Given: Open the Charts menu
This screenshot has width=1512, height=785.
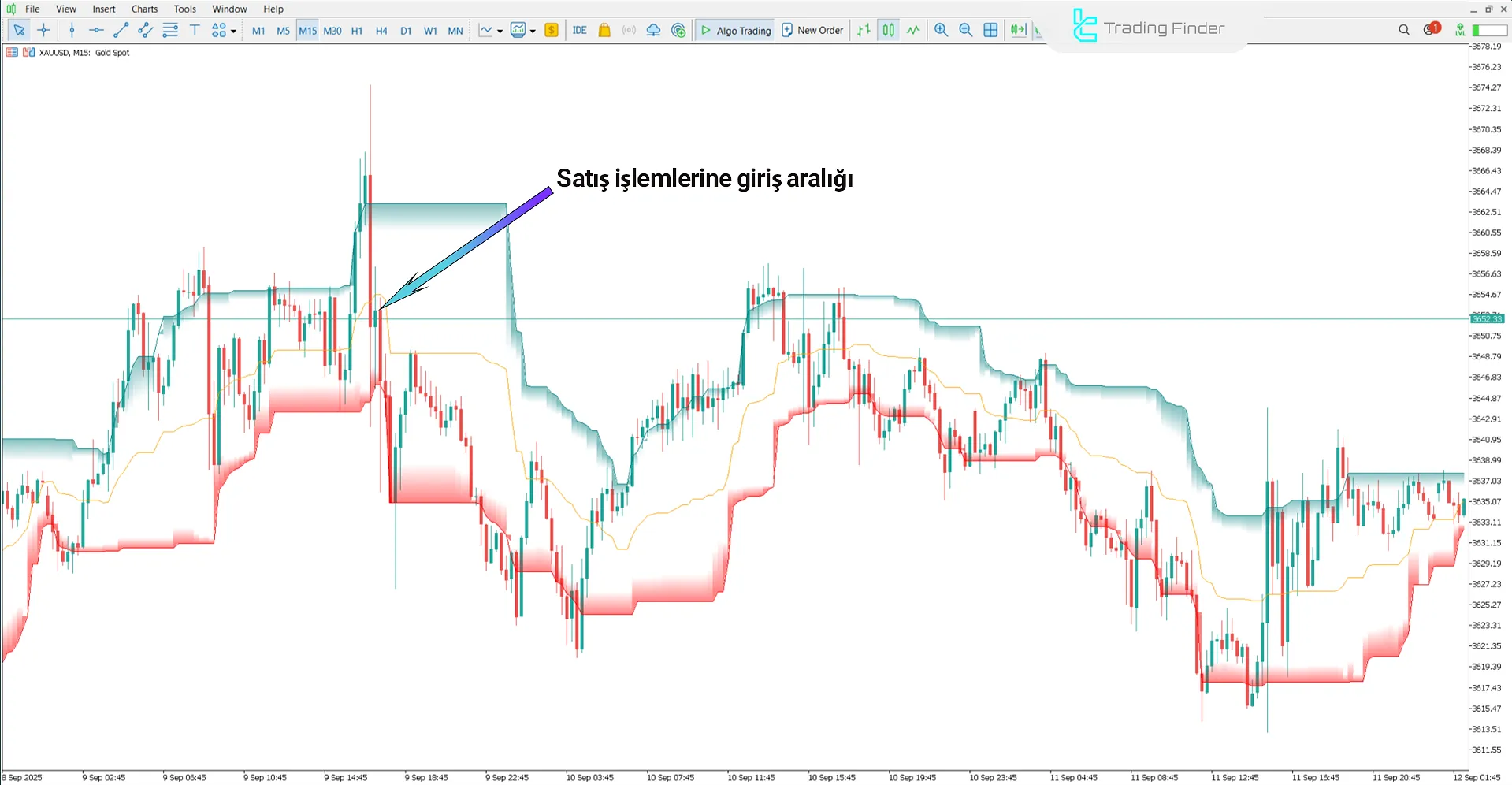Looking at the screenshot, I should (x=144, y=9).
